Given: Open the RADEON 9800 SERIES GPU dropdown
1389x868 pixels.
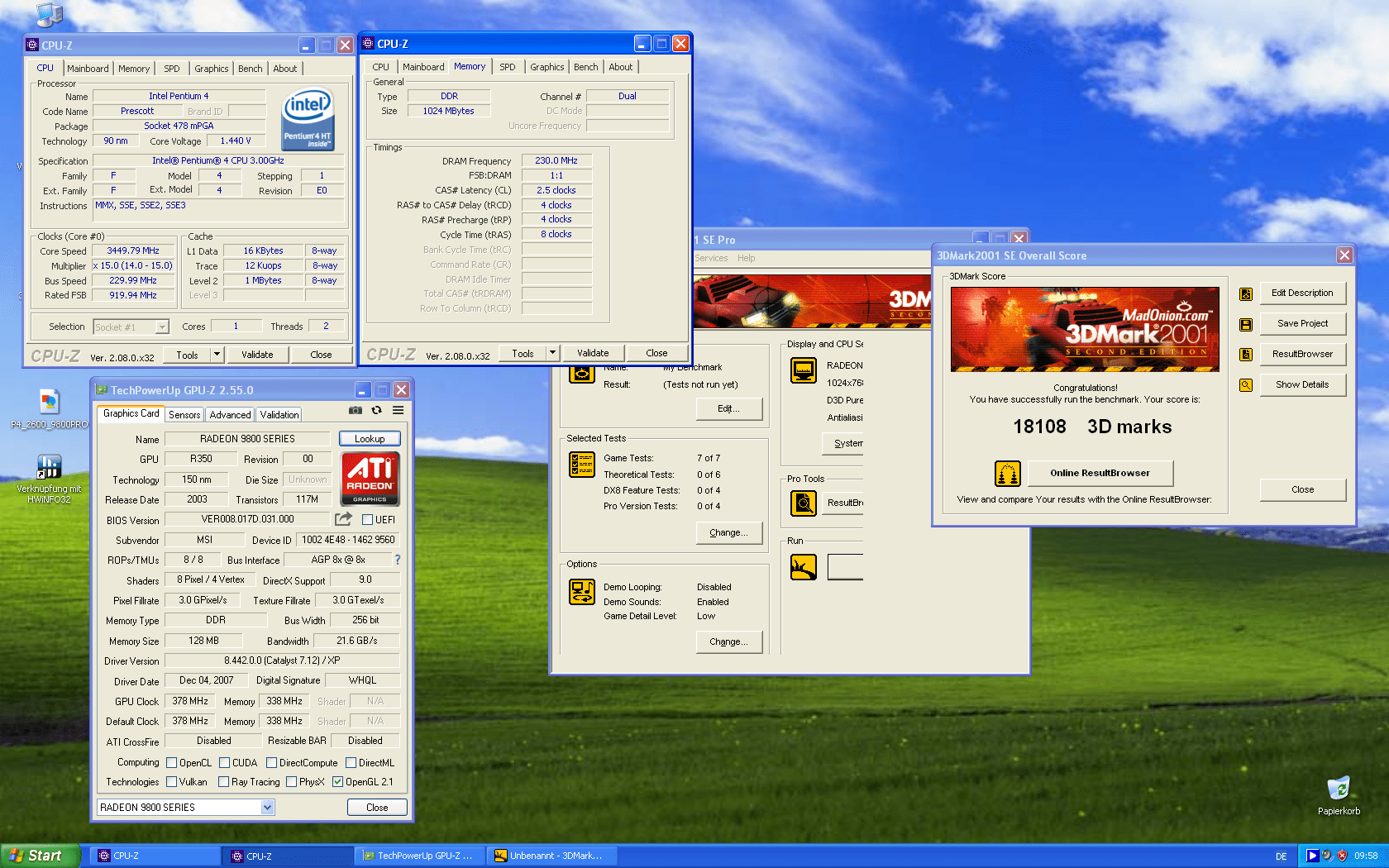Looking at the screenshot, I should [x=186, y=807].
